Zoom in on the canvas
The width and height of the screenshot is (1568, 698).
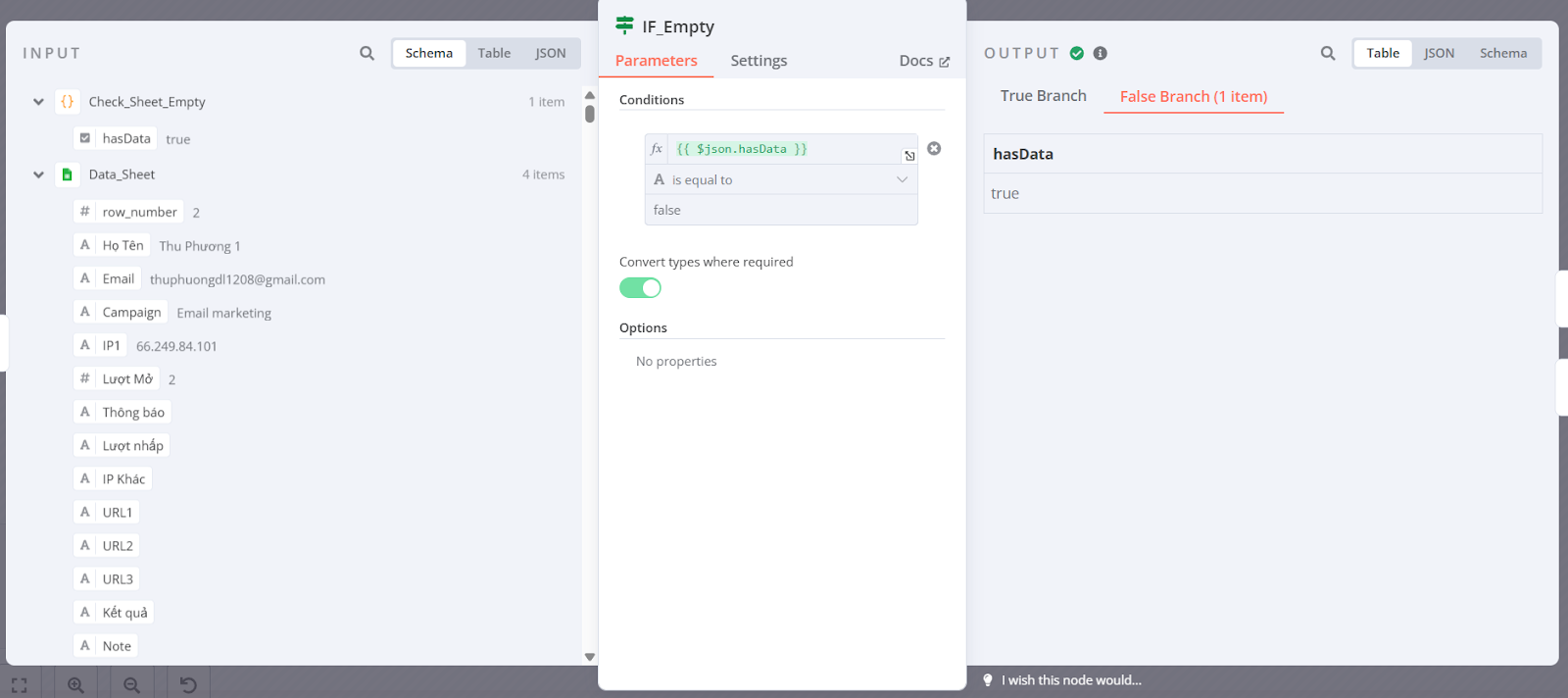[75, 685]
